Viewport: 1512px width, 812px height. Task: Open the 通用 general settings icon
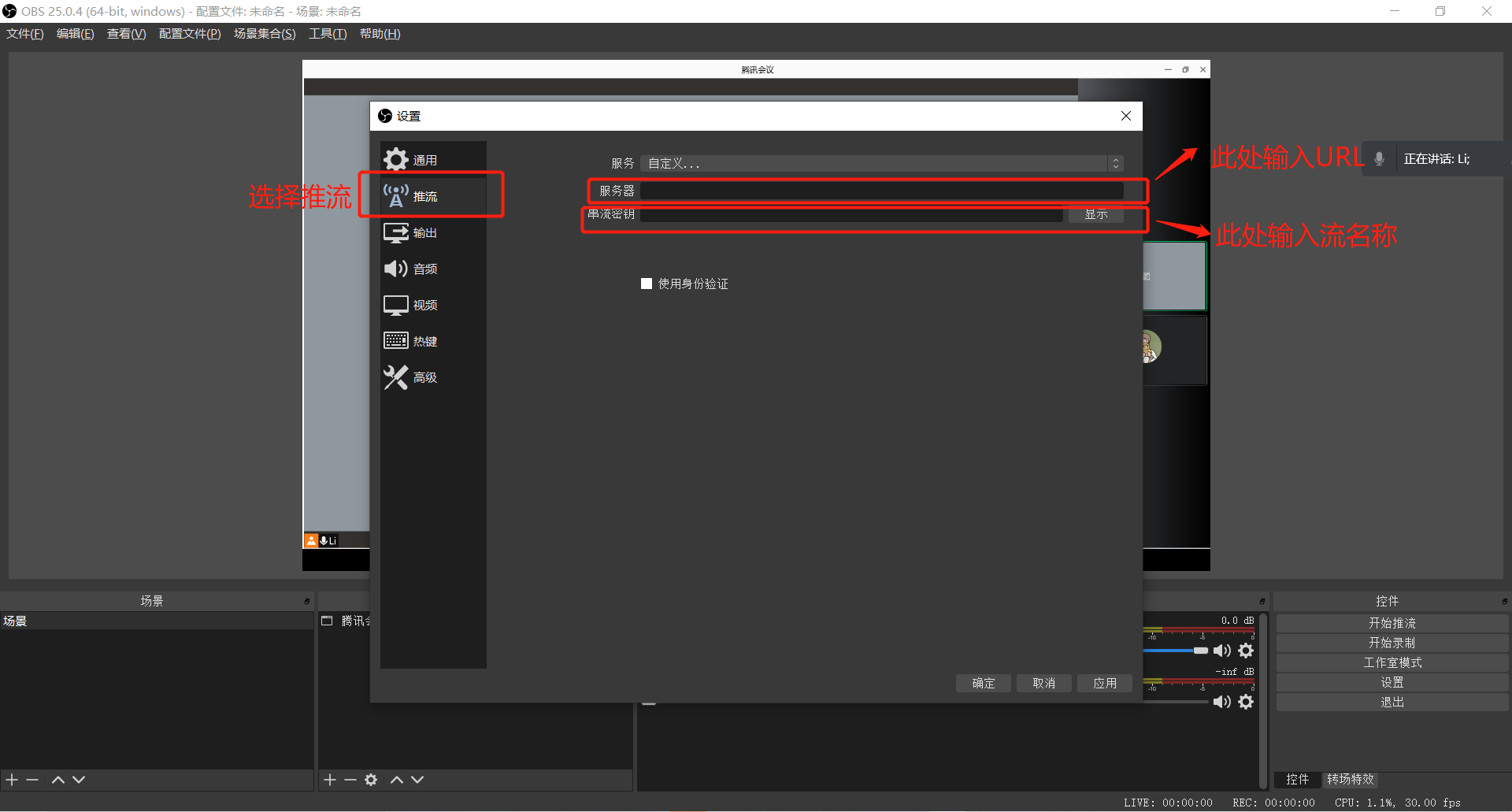coord(395,160)
